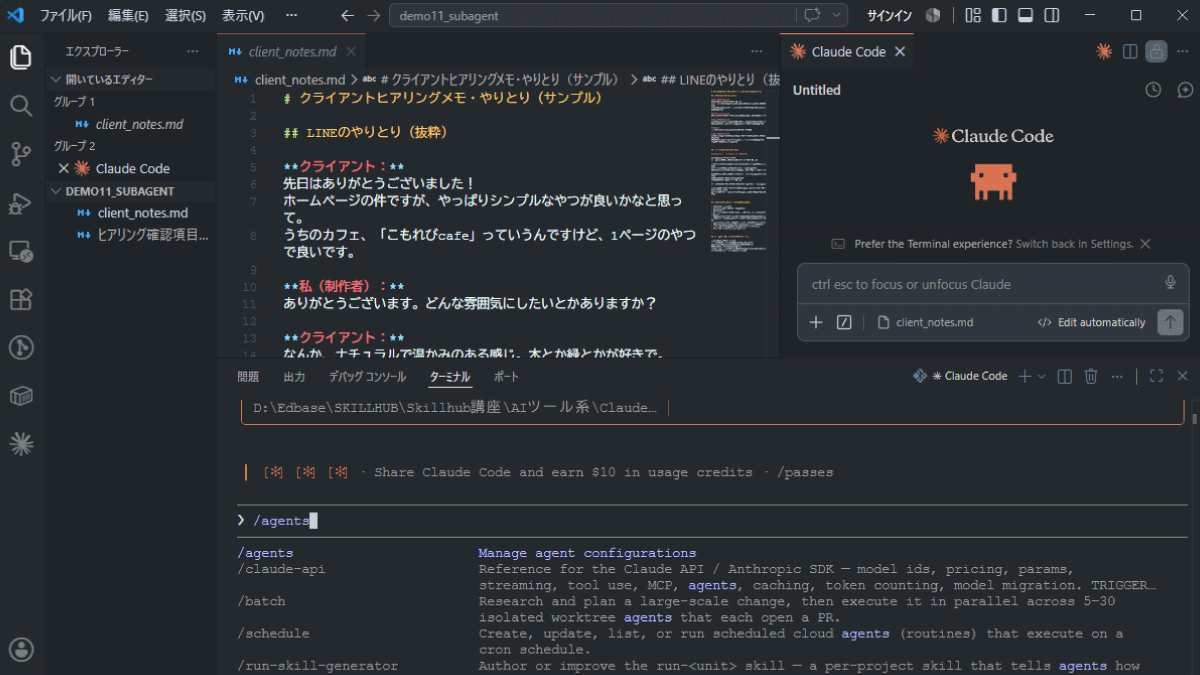Open session history clock icon
Screen dimensions: 1200x675
tap(1153, 90)
